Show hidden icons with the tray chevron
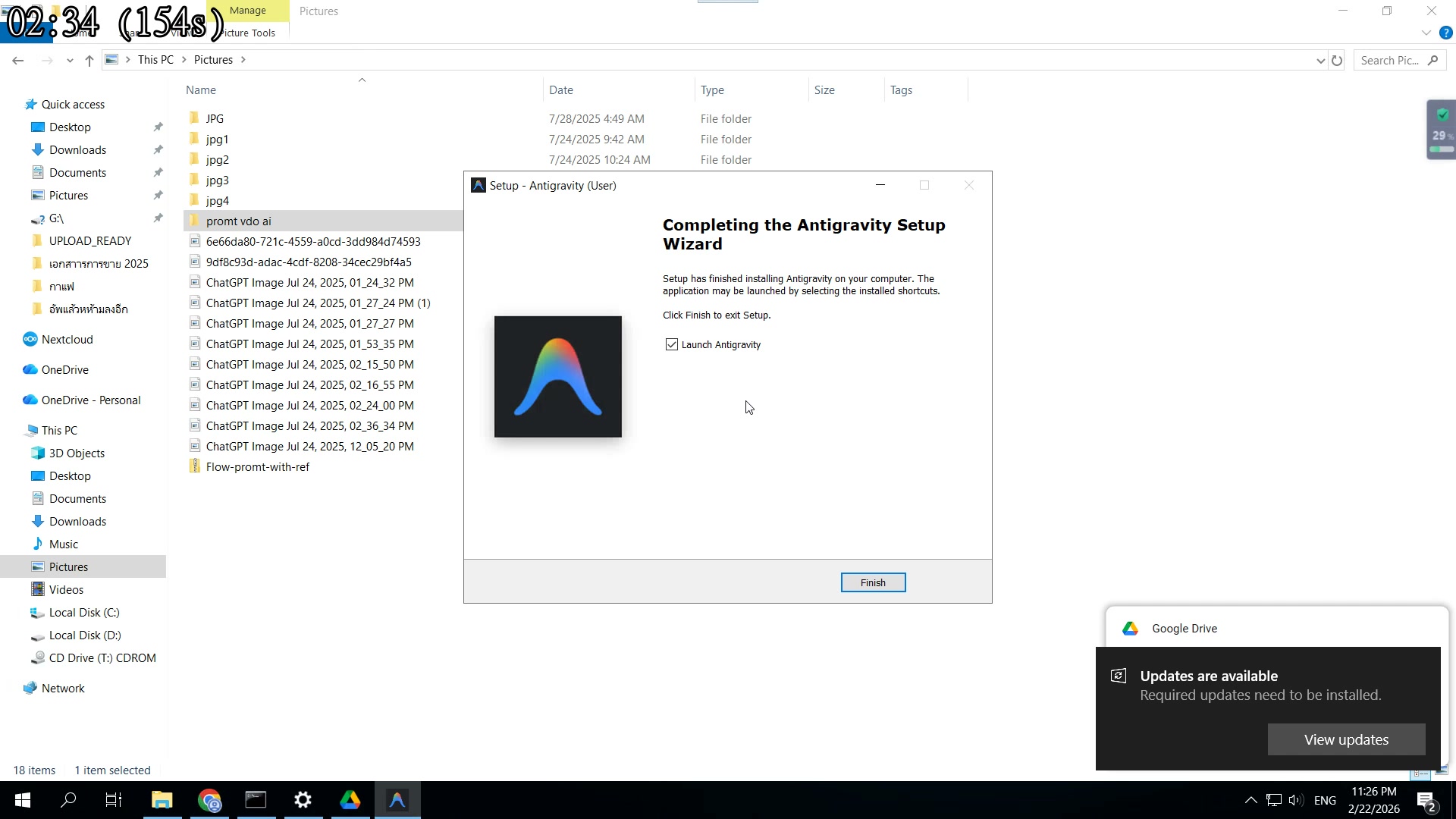The width and height of the screenshot is (1456, 819). click(x=1250, y=799)
